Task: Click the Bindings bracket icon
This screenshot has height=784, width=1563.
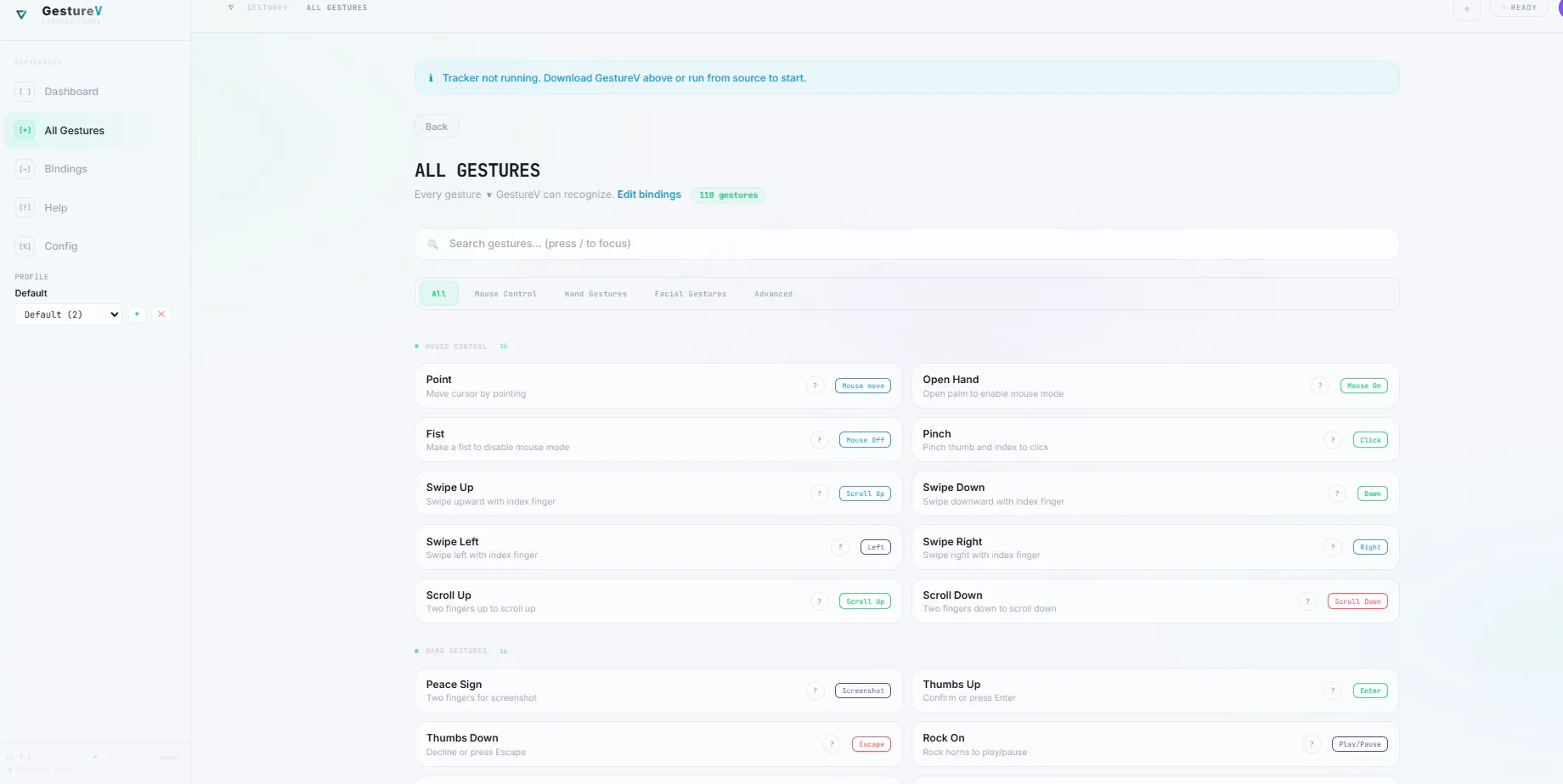Action: (x=25, y=169)
